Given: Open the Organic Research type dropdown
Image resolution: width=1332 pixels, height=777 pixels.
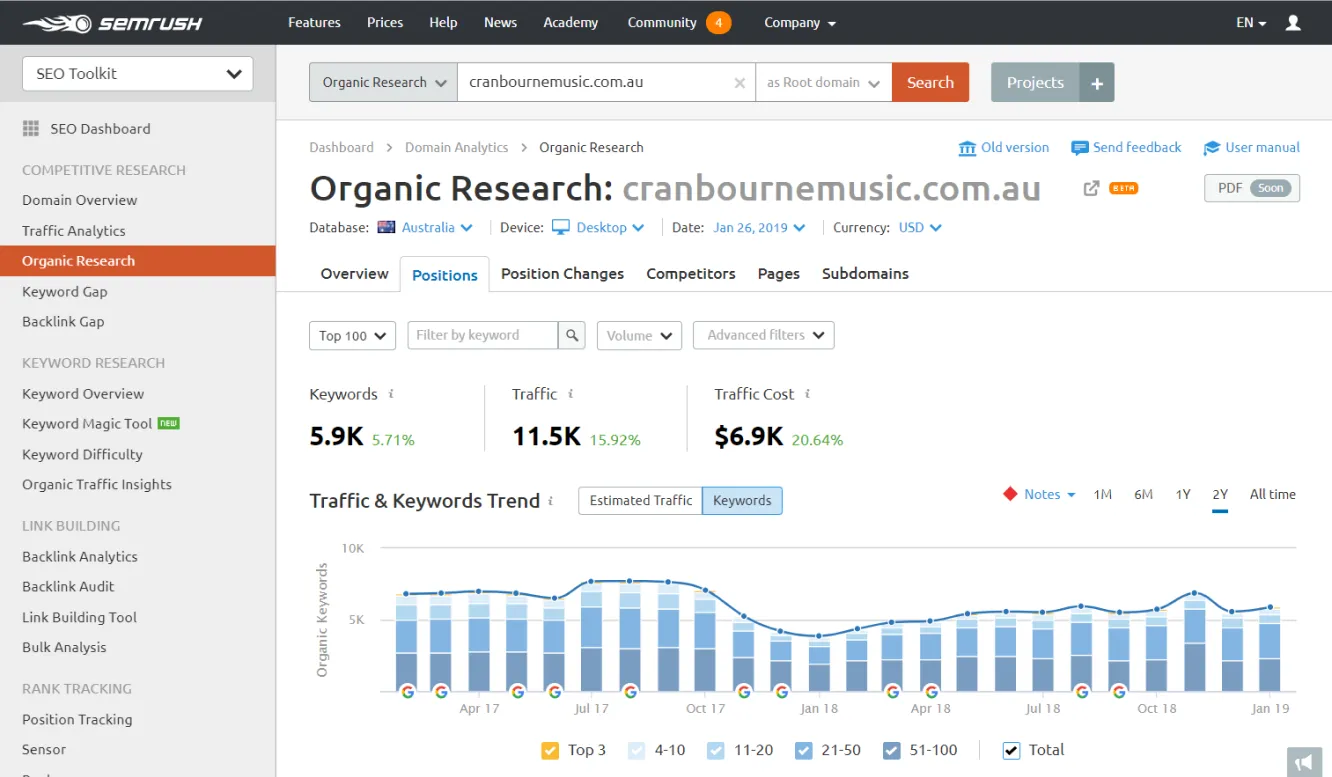Looking at the screenshot, I should [x=383, y=83].
